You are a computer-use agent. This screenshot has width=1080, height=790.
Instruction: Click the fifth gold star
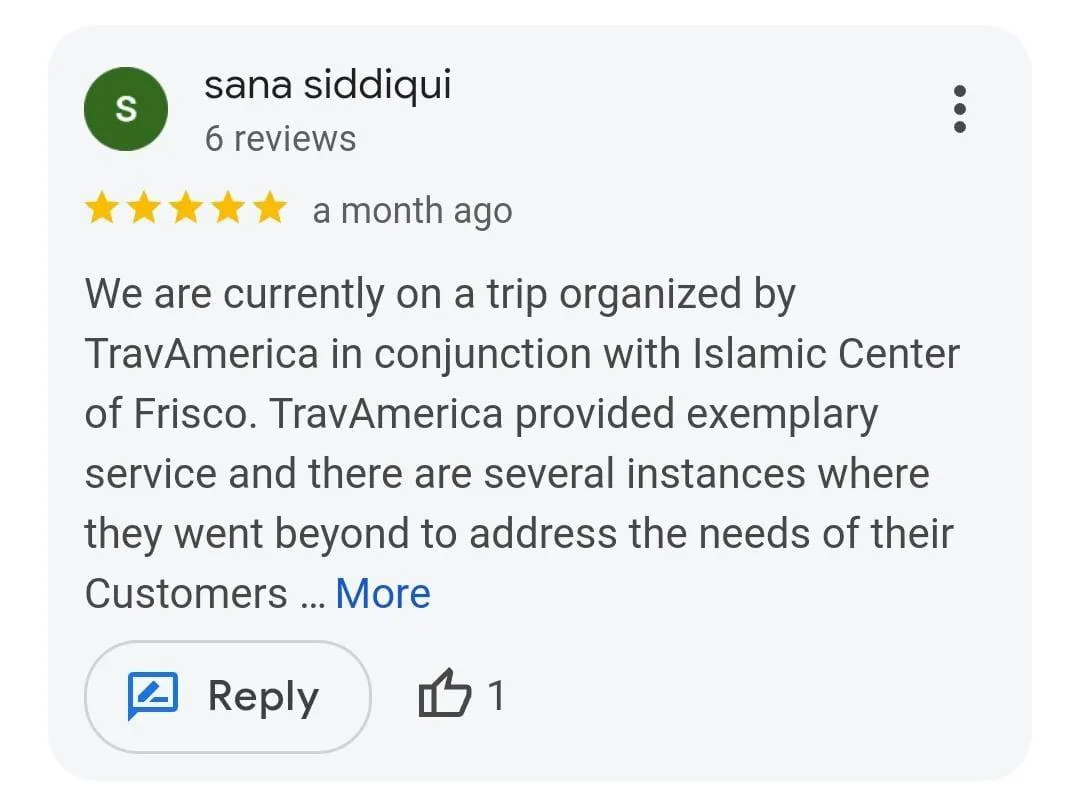point(269,208)
